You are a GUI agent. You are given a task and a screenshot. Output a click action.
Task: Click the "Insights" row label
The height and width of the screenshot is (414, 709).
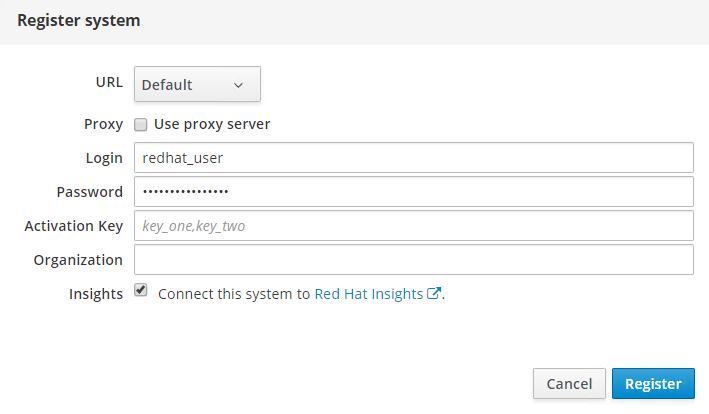(x=96, y=294)
